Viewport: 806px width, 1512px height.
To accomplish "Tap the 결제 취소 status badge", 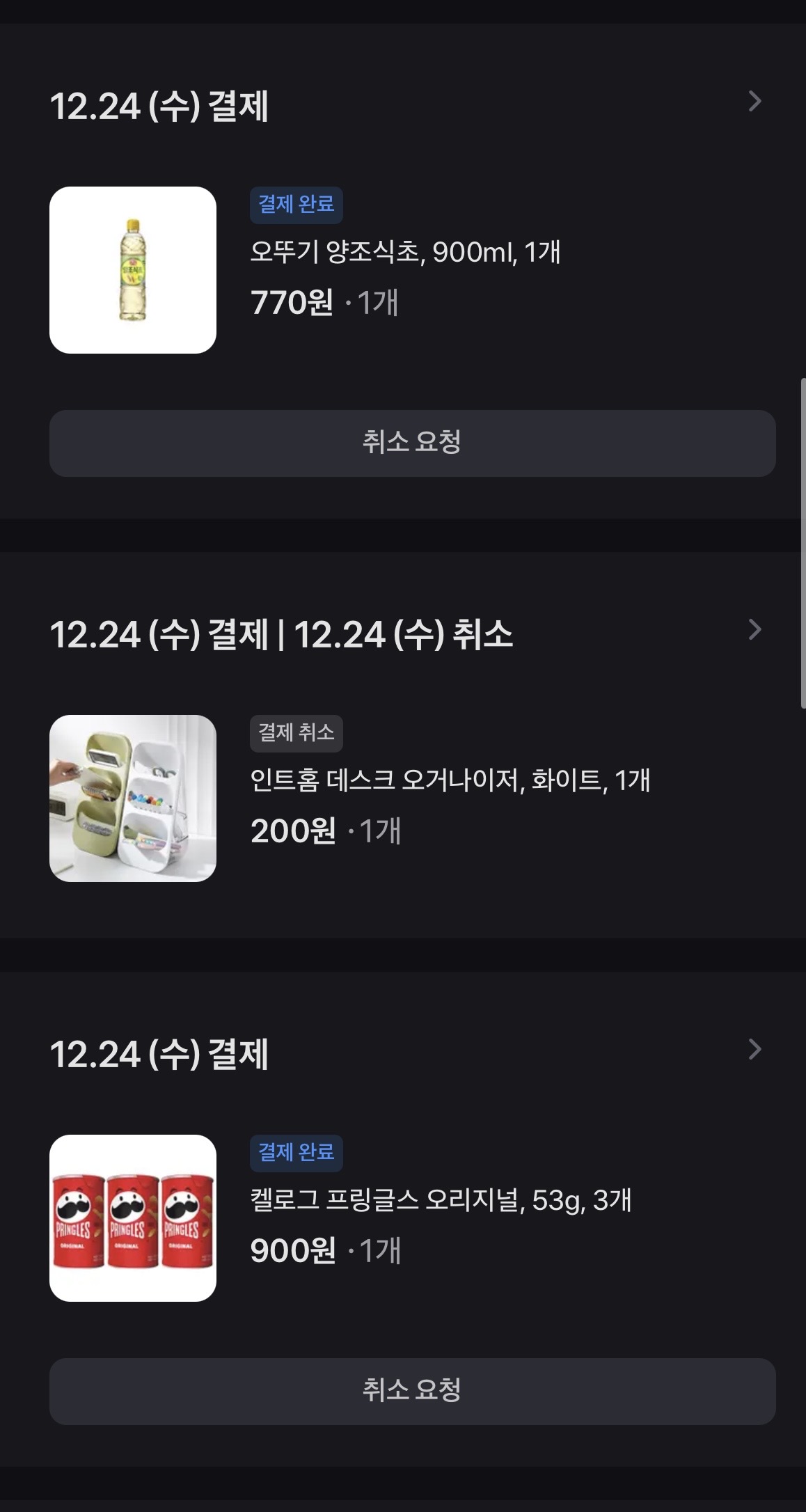I will [x=296, y=733].
